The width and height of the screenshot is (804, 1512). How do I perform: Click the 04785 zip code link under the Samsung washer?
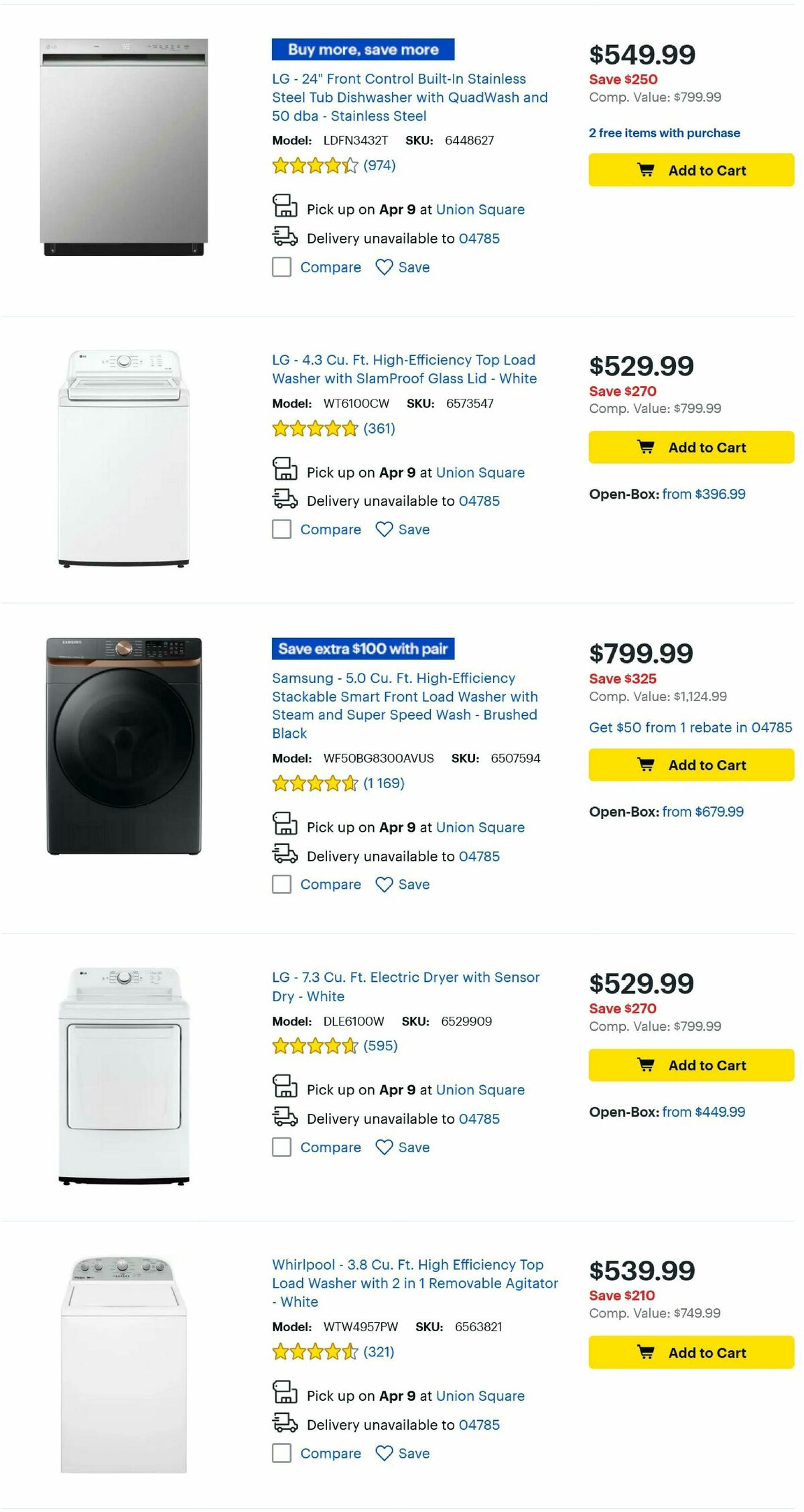tap(478, 856)
